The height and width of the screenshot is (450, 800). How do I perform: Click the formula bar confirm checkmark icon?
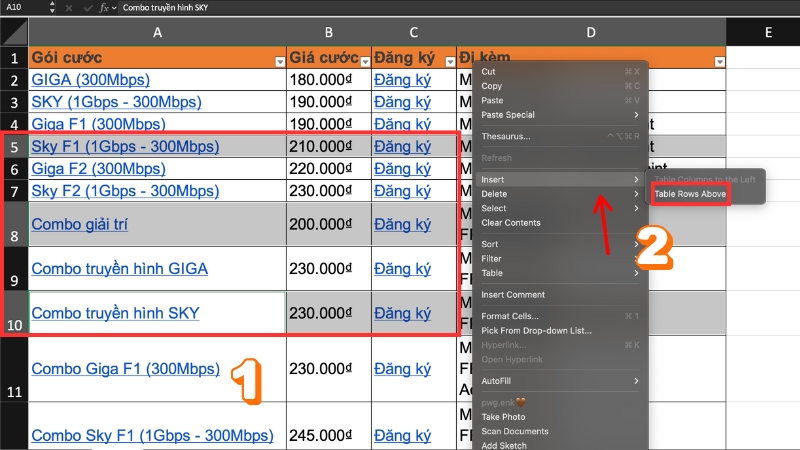88,8
